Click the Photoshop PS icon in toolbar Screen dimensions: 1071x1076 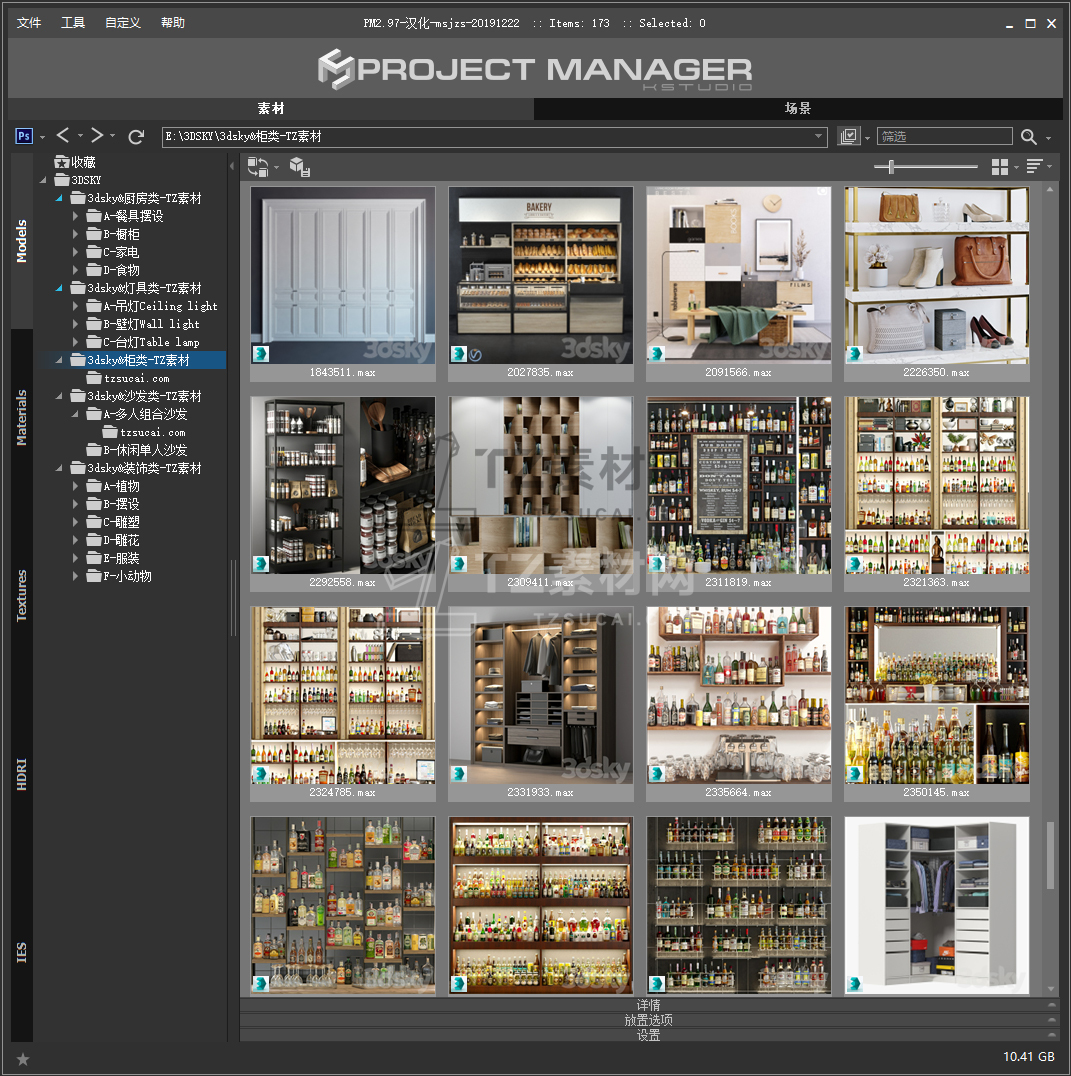tap(24, 136)
